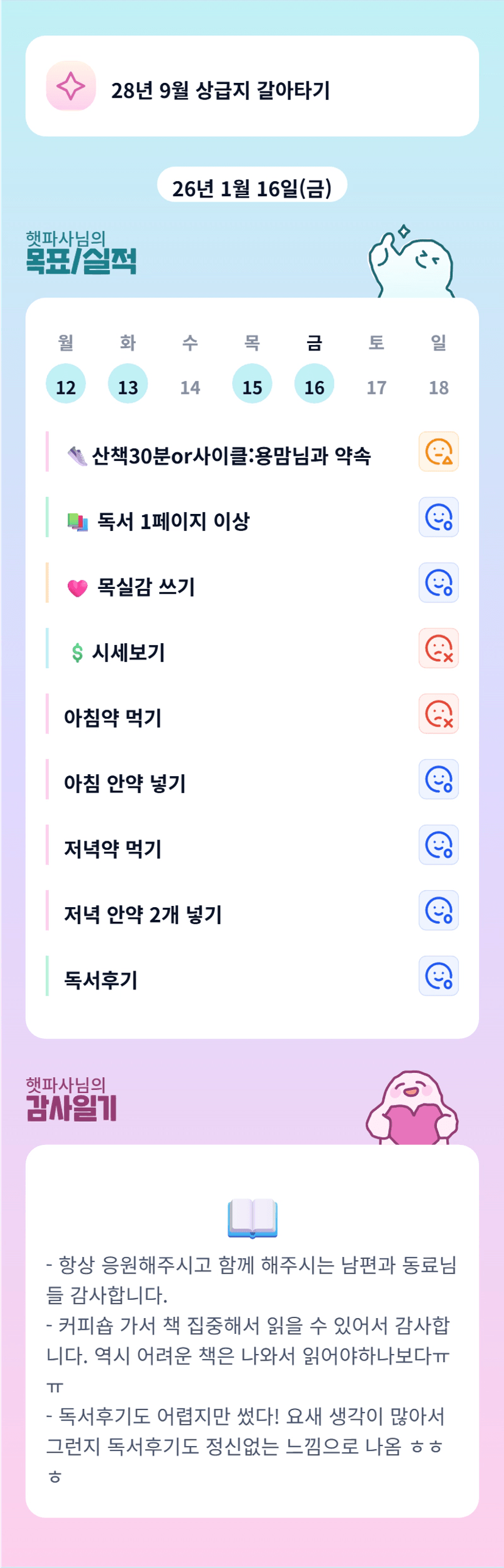Click the pink sparkle goal icon

click(71, 86)
